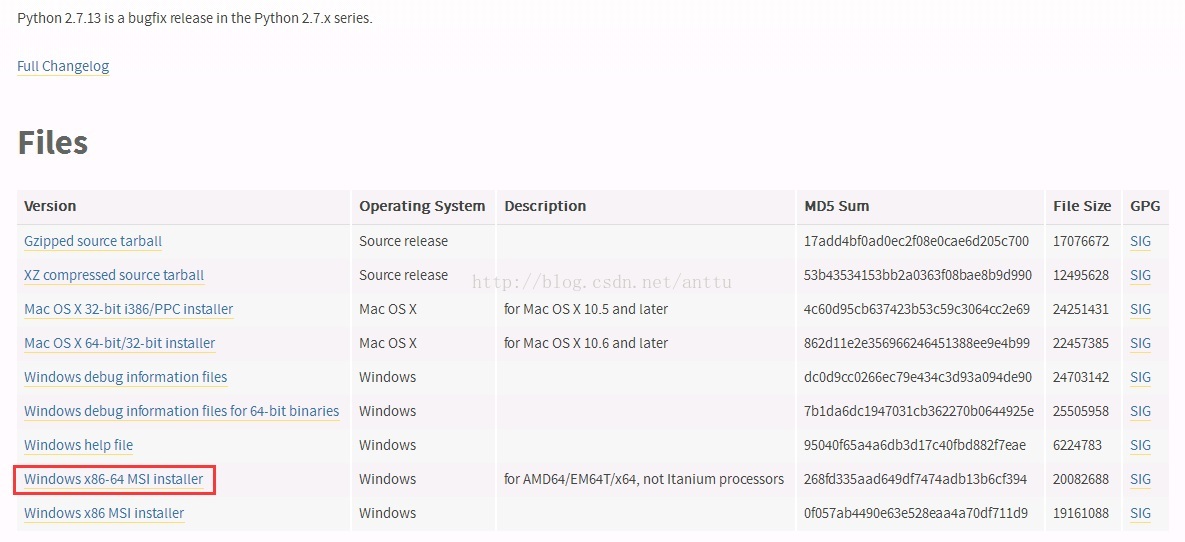Select the Windows x86-64 MSI installer

click(113, 479)
